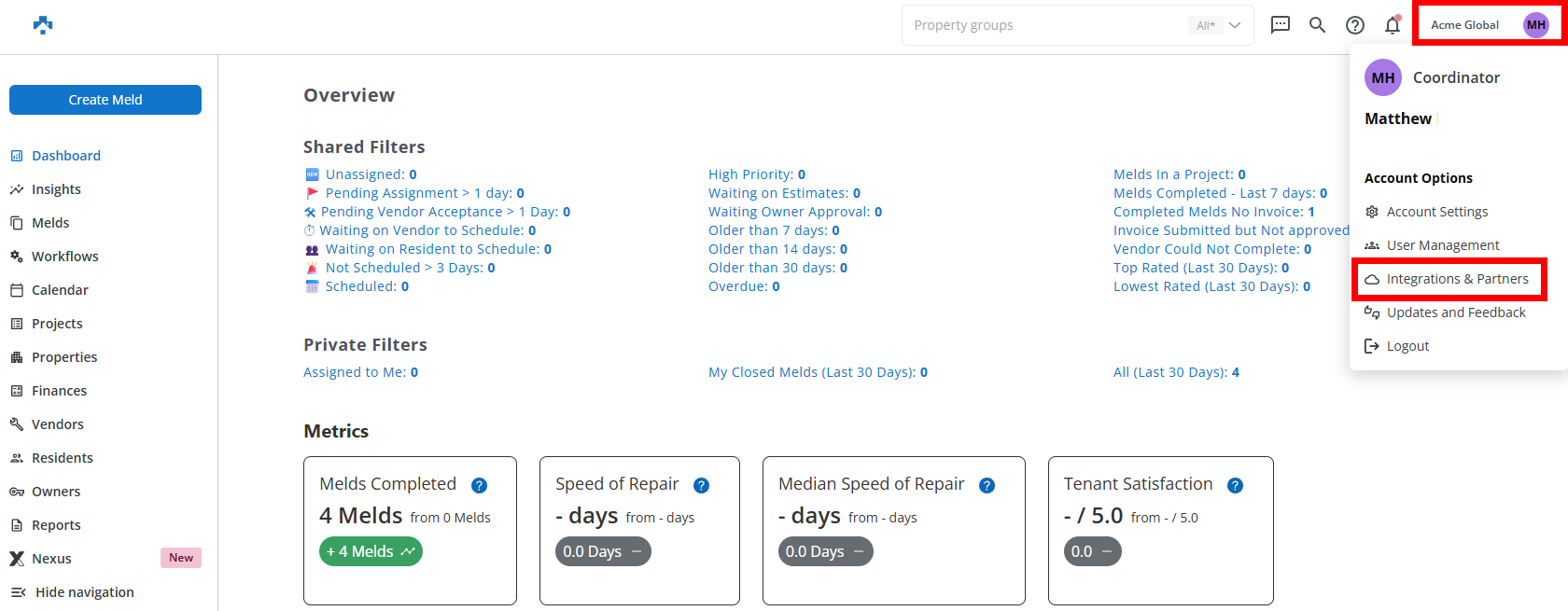The height and width of the screenshot is (611, 1568).
Task: Open the help question mark icon
Action: (x=1355, y=25)
